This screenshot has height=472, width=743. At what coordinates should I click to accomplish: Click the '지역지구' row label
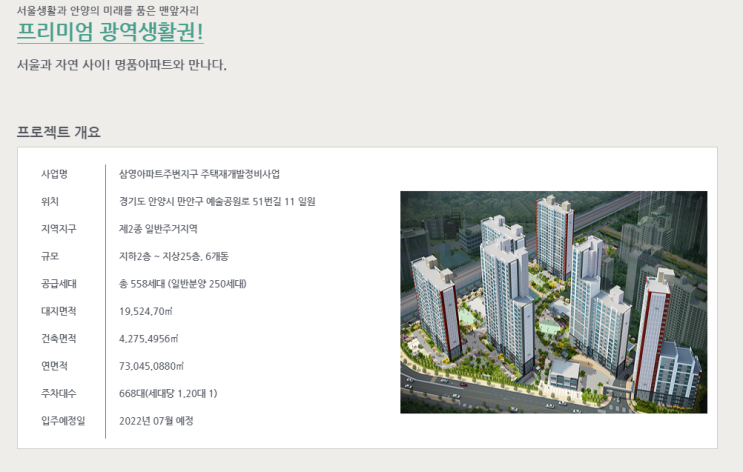59,229
